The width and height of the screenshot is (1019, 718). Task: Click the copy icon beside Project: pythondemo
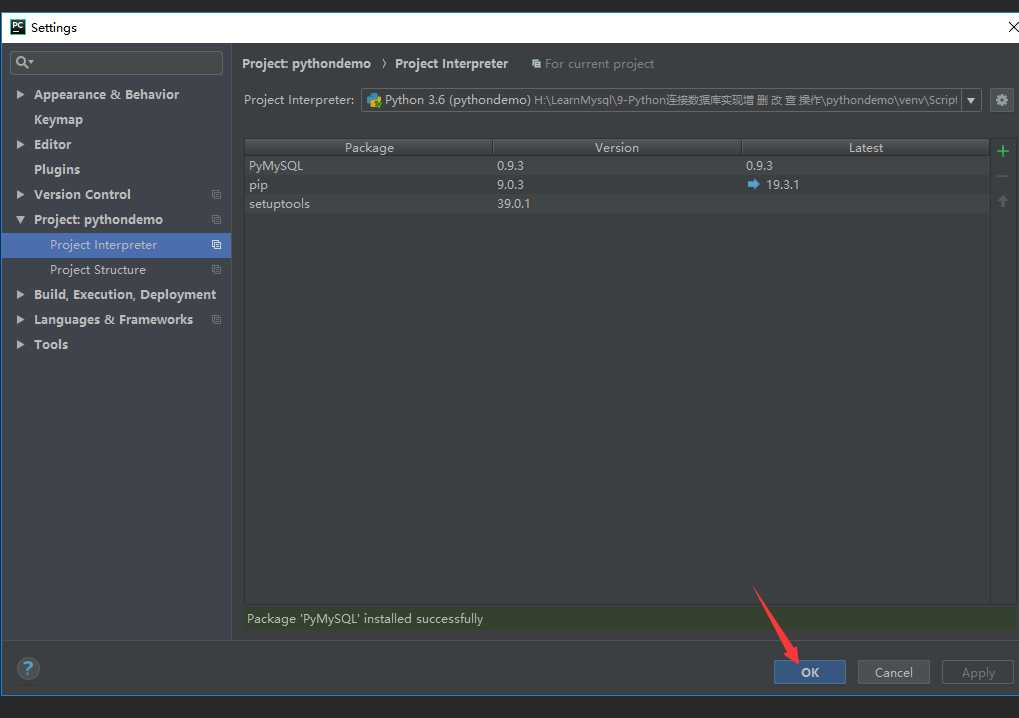[216, 220]
